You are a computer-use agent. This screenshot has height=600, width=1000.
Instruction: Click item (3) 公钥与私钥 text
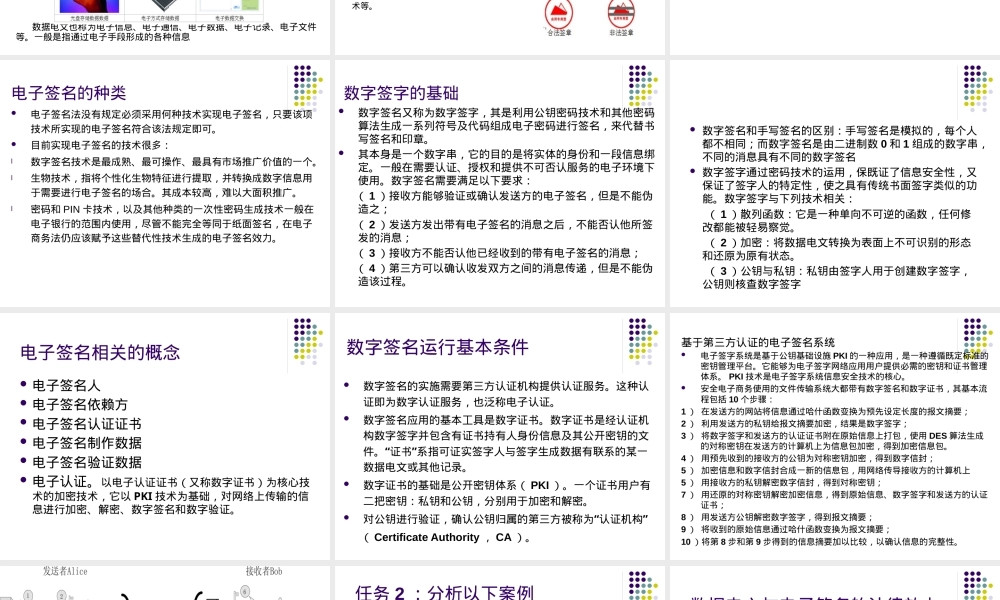(x=837, y=277)
